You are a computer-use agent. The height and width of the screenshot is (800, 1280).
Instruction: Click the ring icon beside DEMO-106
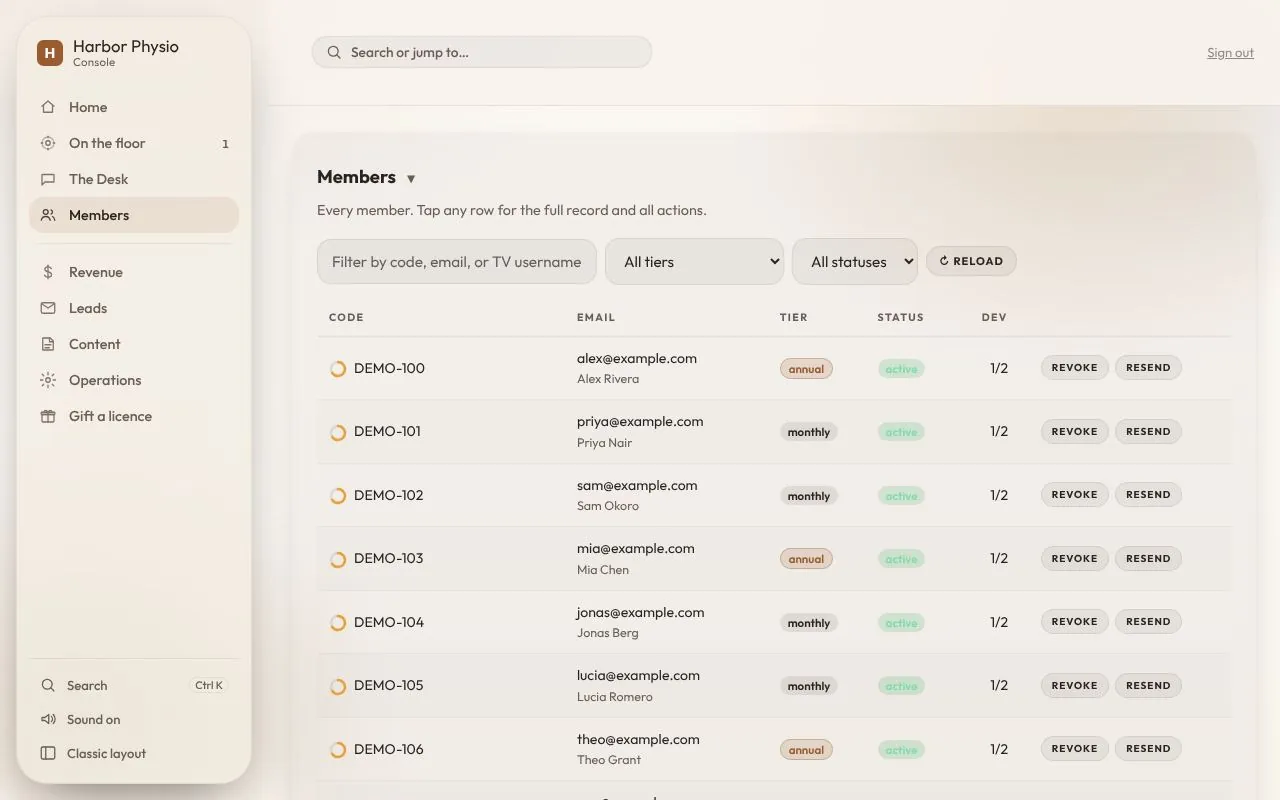[338, 749]
